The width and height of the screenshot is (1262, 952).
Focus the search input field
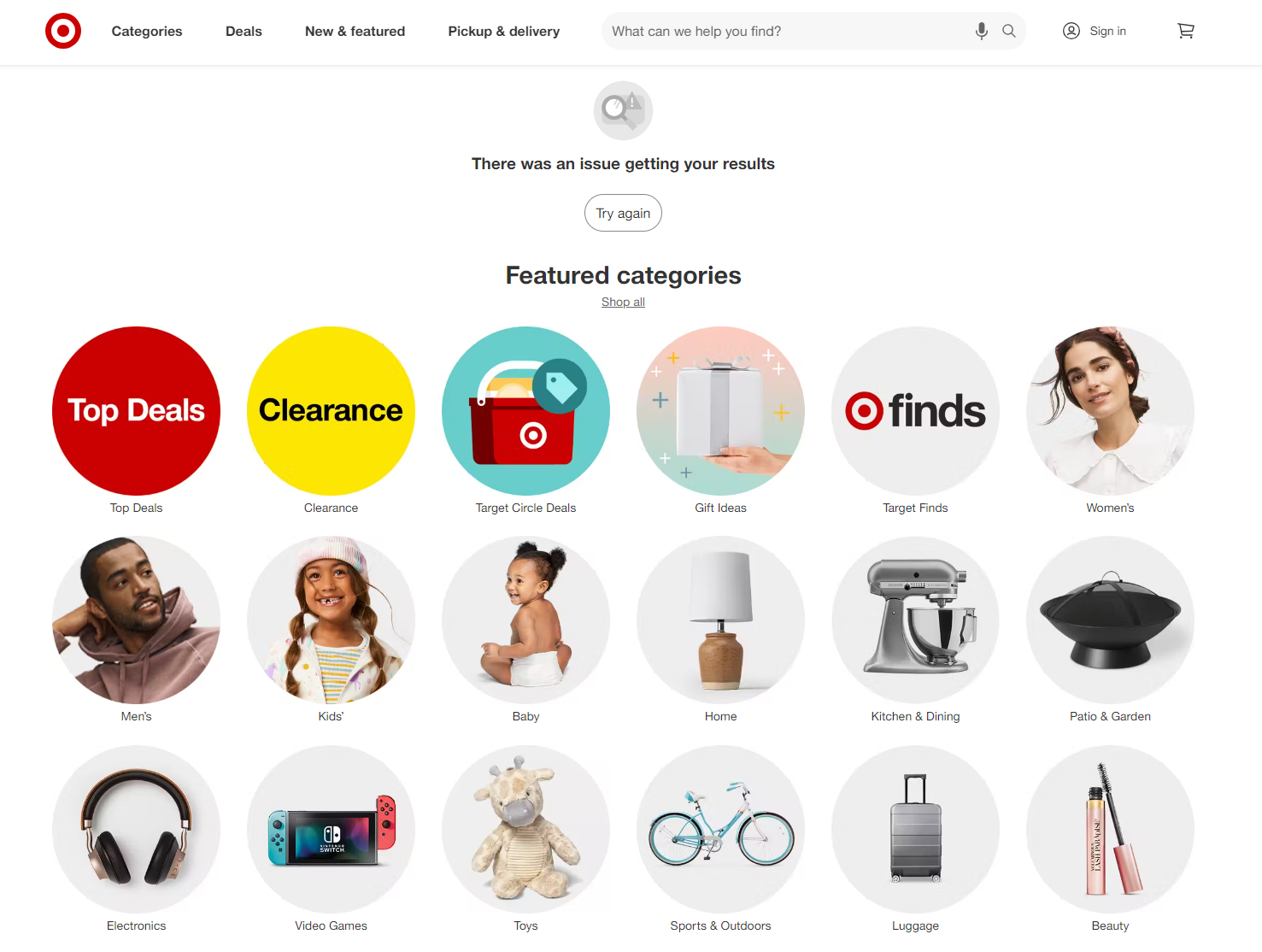click(x=786, y=31)
